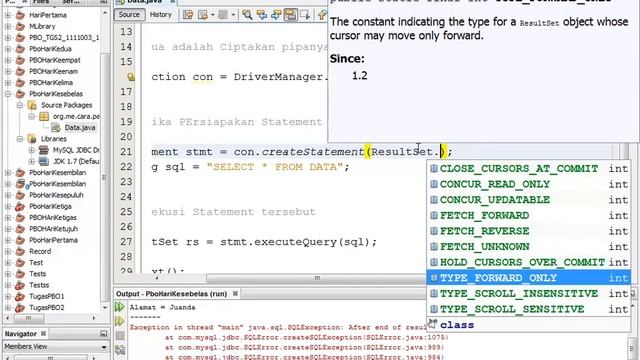Screen dimensions: 640x360
Task: Choose FETCH_FORWARD from the autocomplete list
Action: pyautogui.click(x=529, y=215)
